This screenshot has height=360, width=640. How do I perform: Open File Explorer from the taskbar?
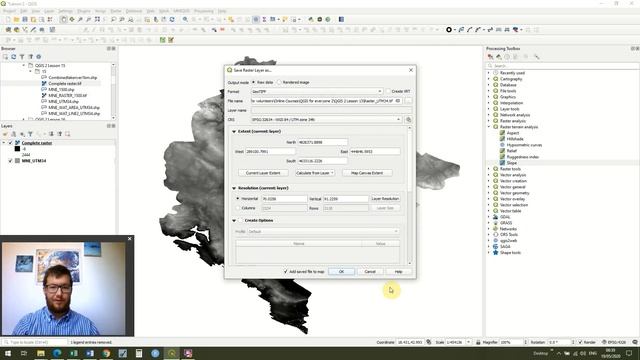coord(40,353)
